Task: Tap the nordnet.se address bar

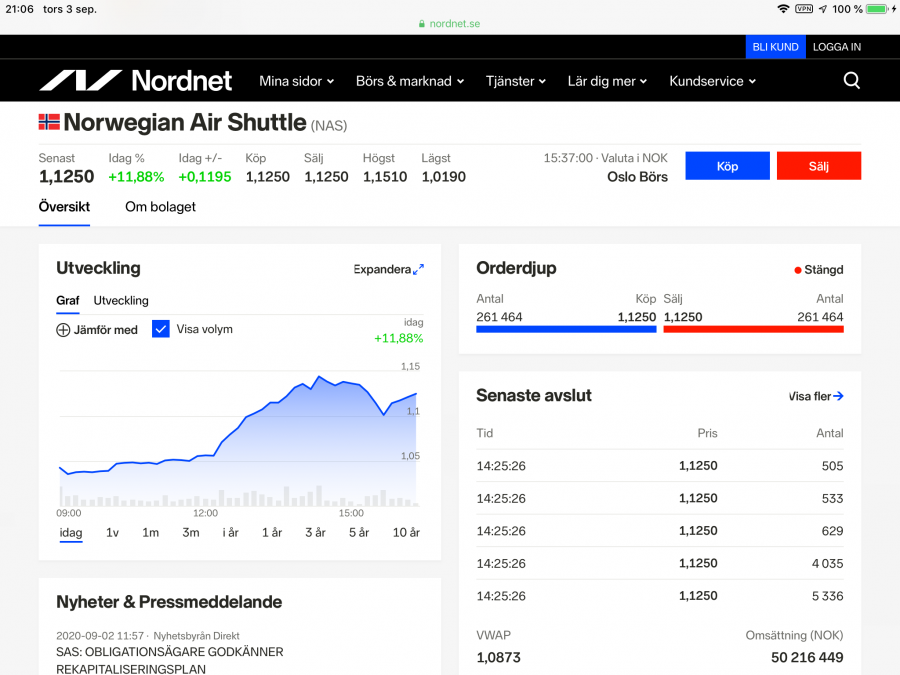Action: pos(449,23)
